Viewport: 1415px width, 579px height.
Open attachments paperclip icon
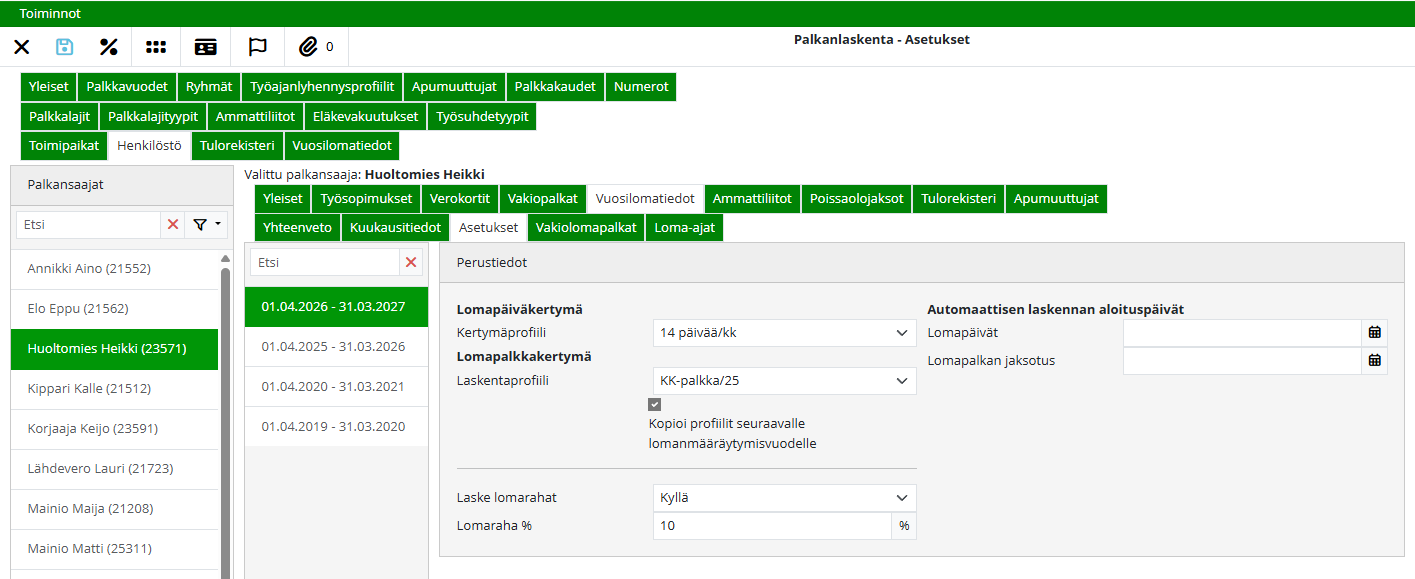pyautogui.click(x=309, y=46)
